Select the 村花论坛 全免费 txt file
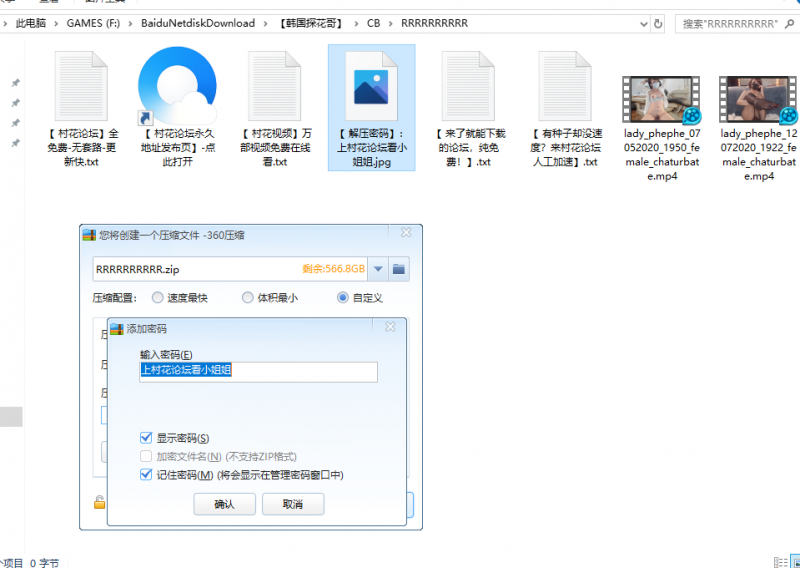This screenshot has width=800, height=568. coord(84,87)
